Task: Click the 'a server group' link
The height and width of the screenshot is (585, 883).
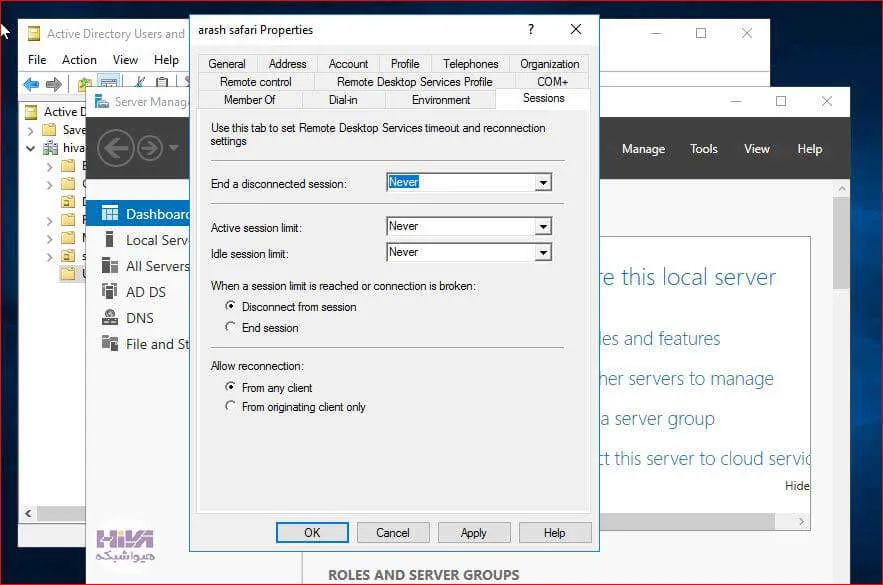Action: 658,419
